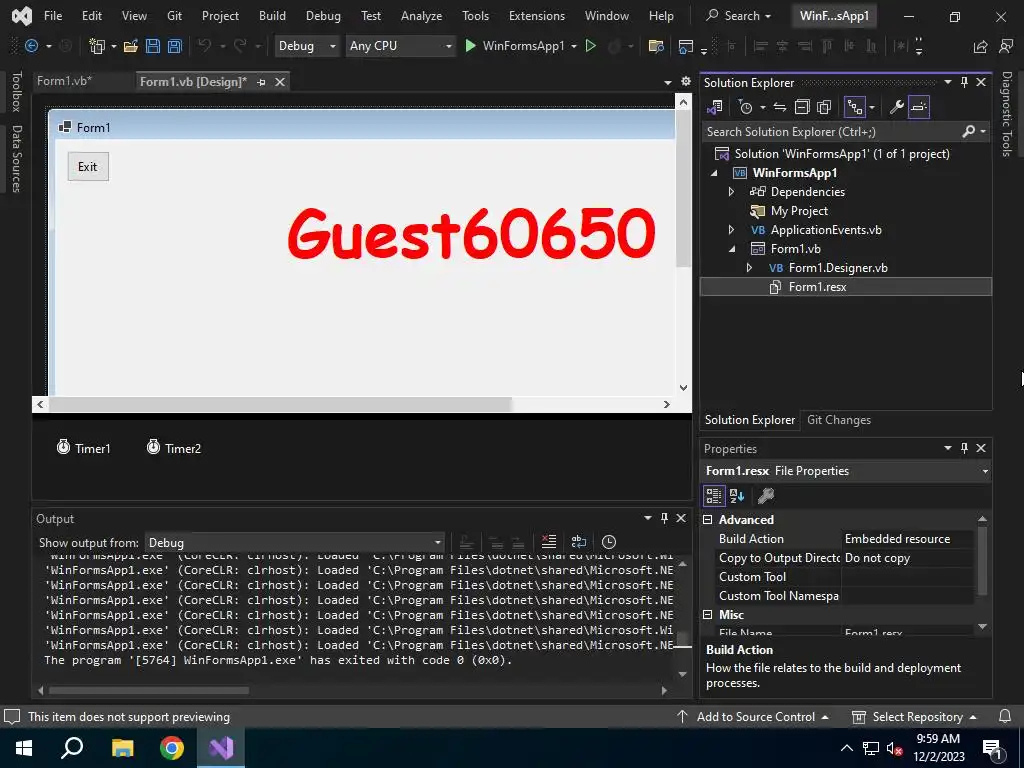Click the Send Feedback person icon

(1006, 46)
